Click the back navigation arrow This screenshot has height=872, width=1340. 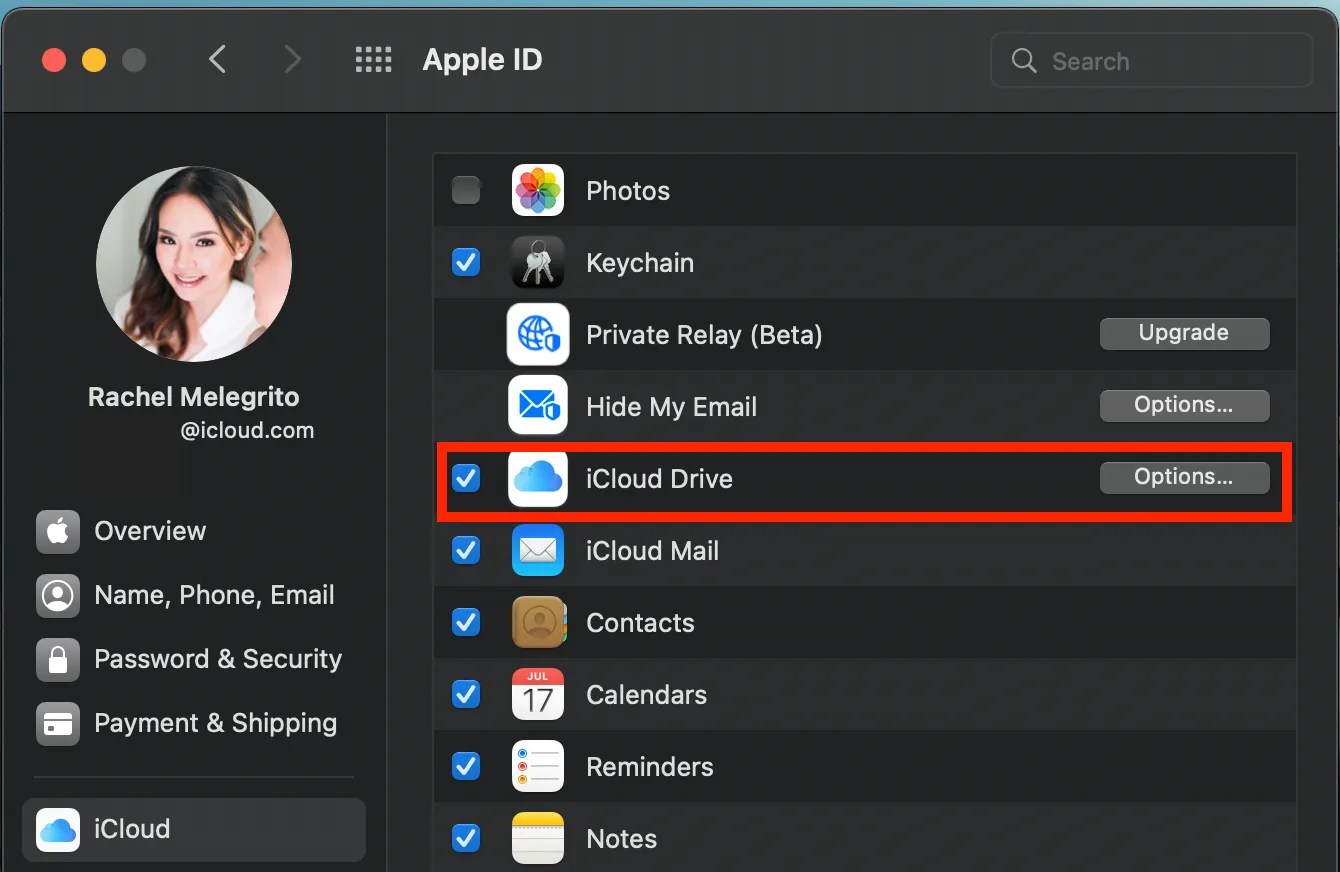(218, 59)
